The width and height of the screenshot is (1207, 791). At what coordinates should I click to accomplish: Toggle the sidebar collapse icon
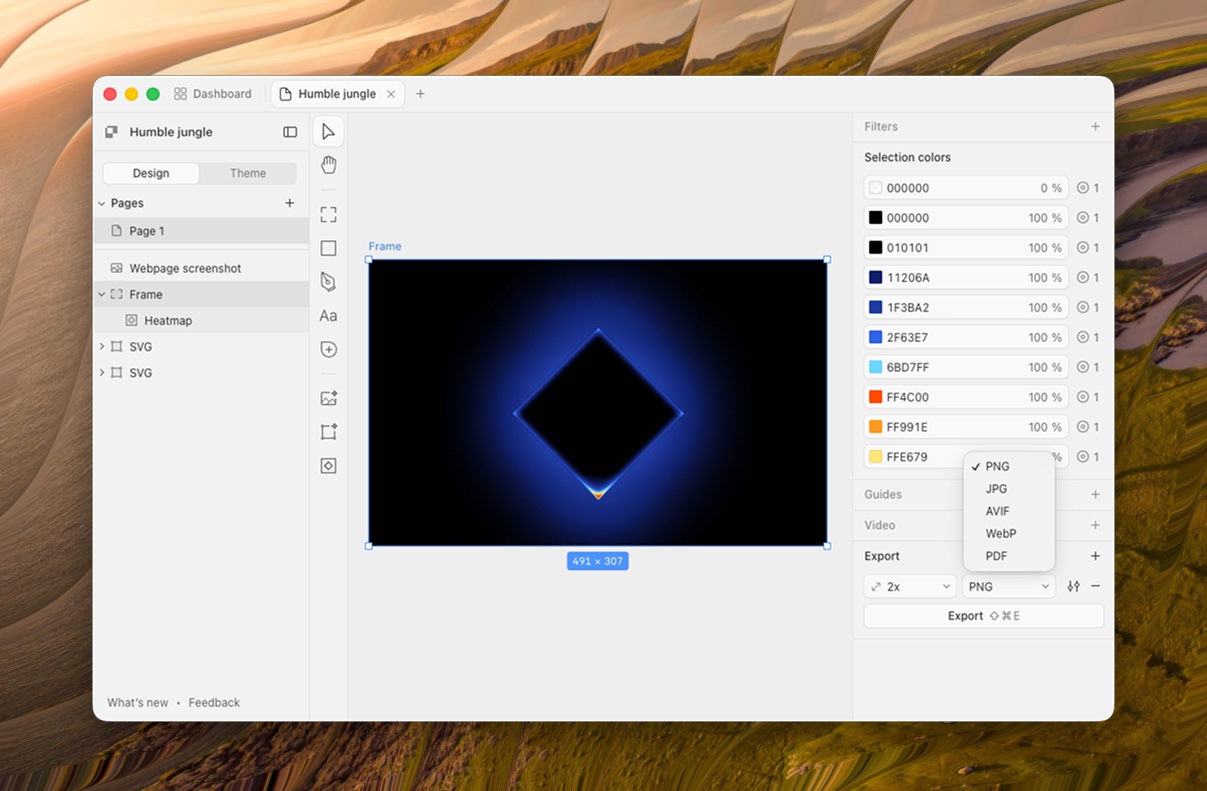290,132
